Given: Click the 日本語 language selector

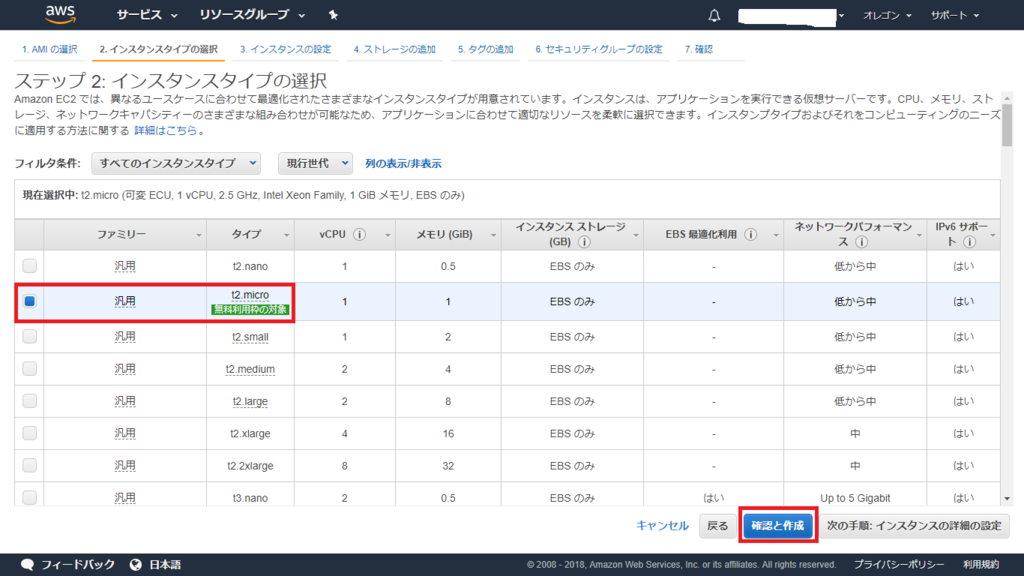Looking at the screenshot, I should pyautogui.click(x=165, y=564).
